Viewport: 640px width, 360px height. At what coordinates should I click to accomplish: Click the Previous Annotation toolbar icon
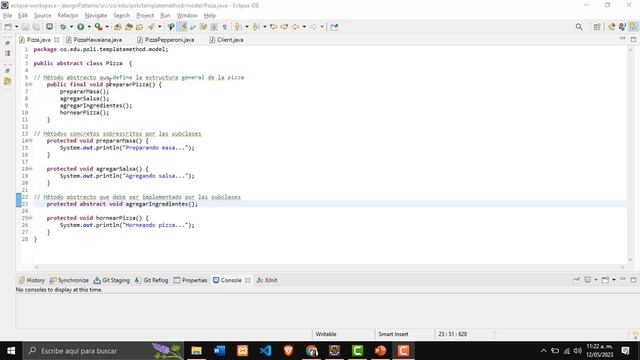(256, 27)
